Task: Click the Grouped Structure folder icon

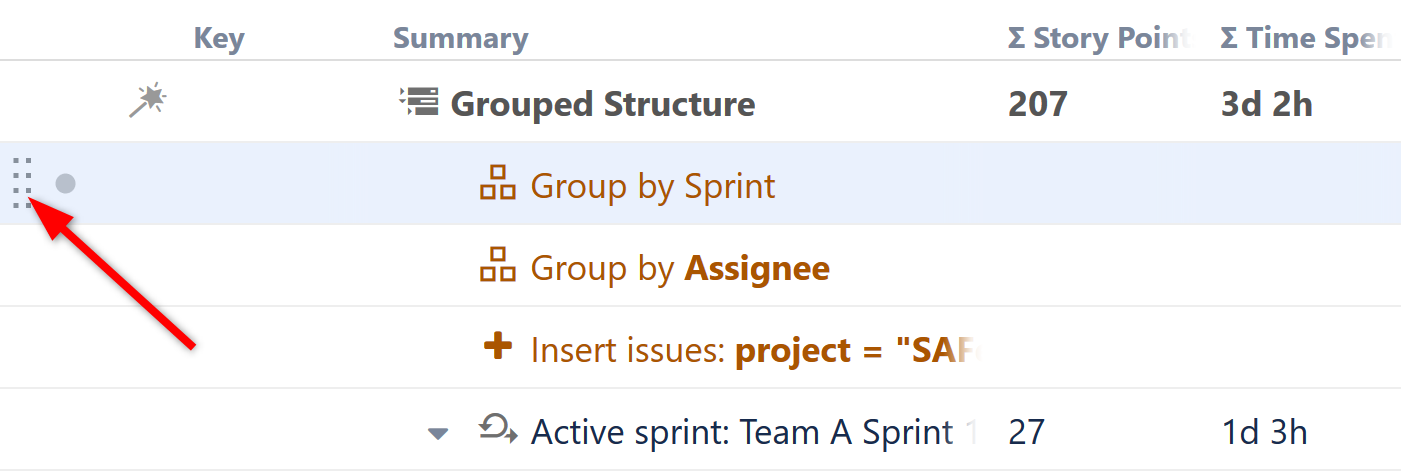Action: [418, 102]
